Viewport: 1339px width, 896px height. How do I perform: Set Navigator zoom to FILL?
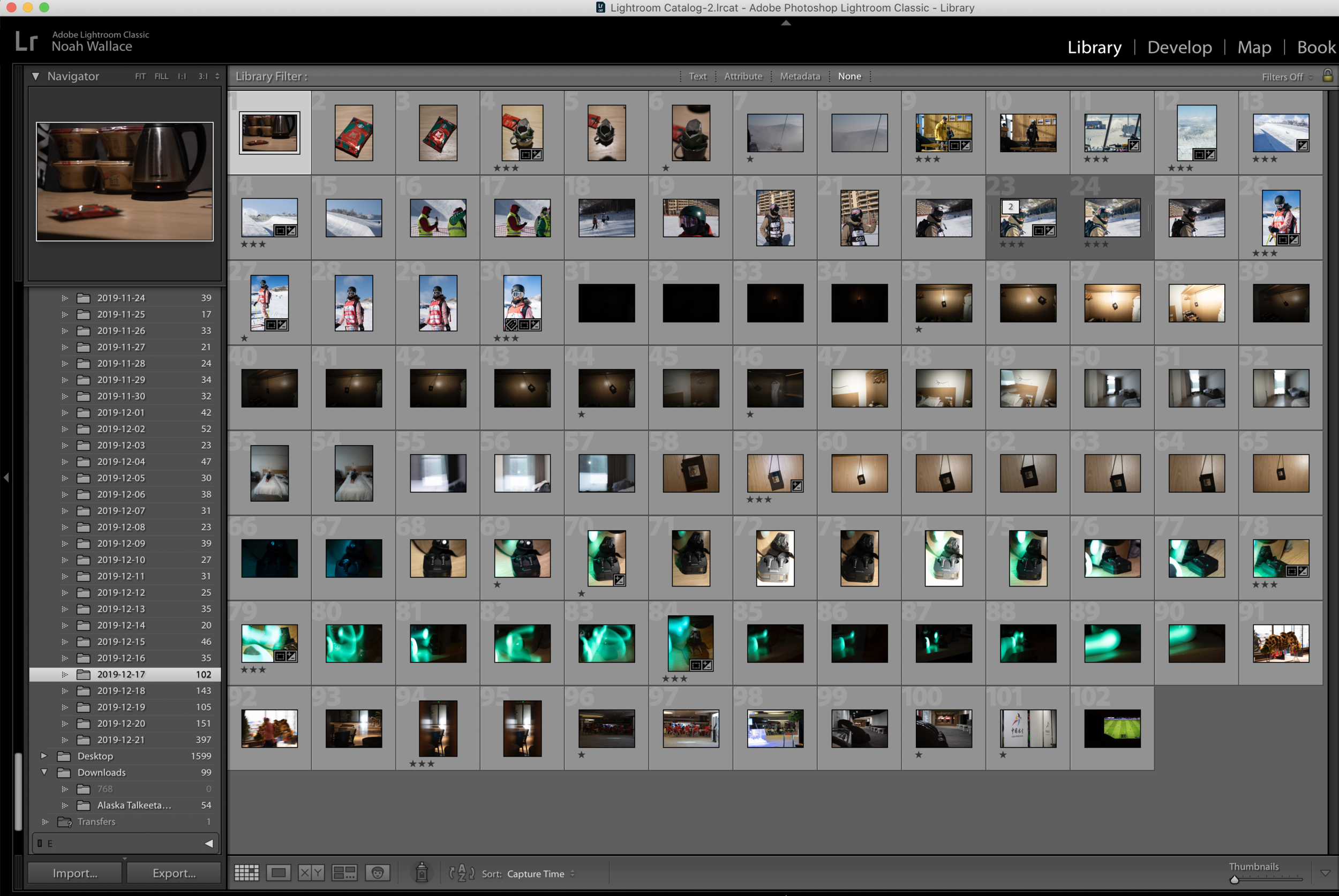tap(161, 76)
